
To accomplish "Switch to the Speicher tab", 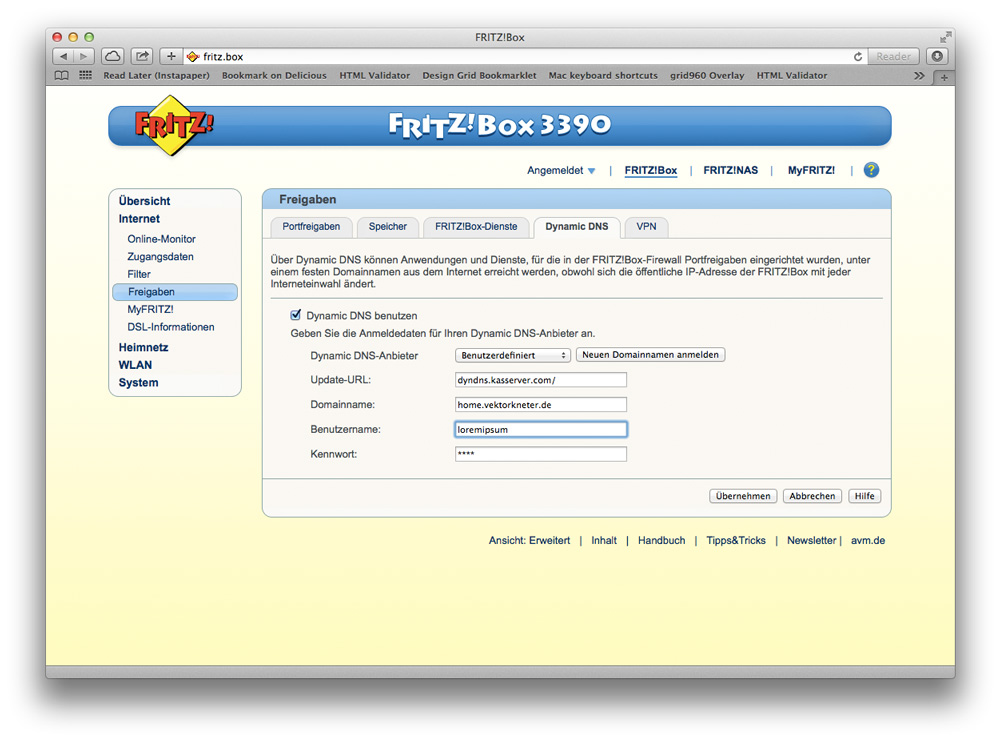I will tap(387, 226).
